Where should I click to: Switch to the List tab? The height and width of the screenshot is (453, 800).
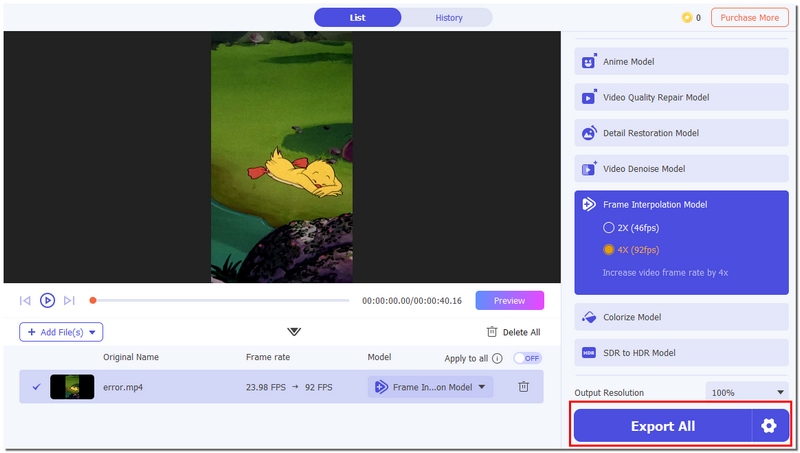pyautogui.click(x=358, y=17)
